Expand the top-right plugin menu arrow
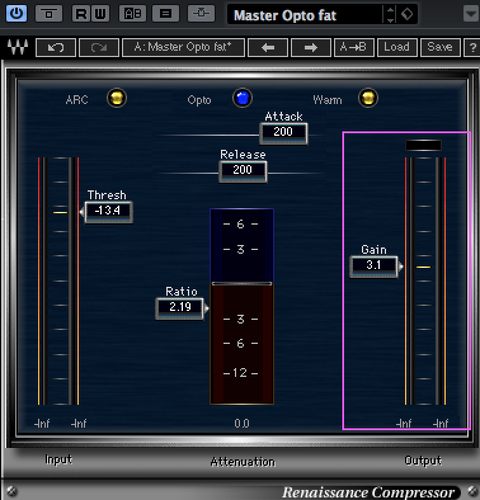480x500 pixels. [x=471, y=14]
